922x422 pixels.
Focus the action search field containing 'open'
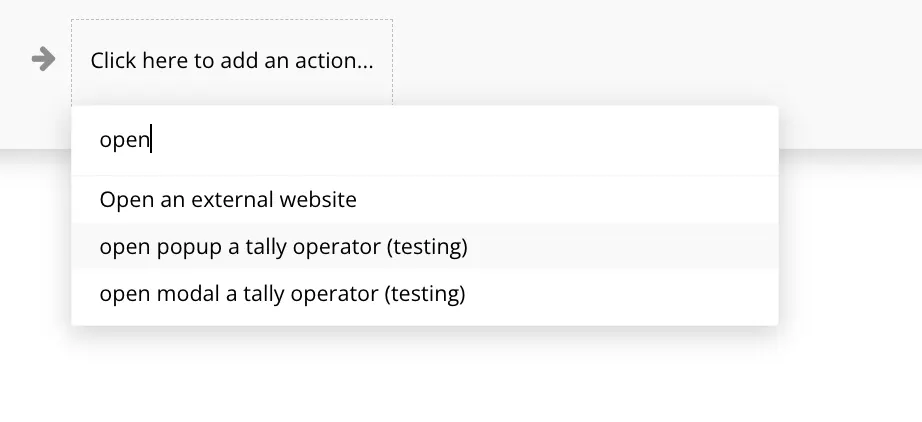click(x=424, y=141)
